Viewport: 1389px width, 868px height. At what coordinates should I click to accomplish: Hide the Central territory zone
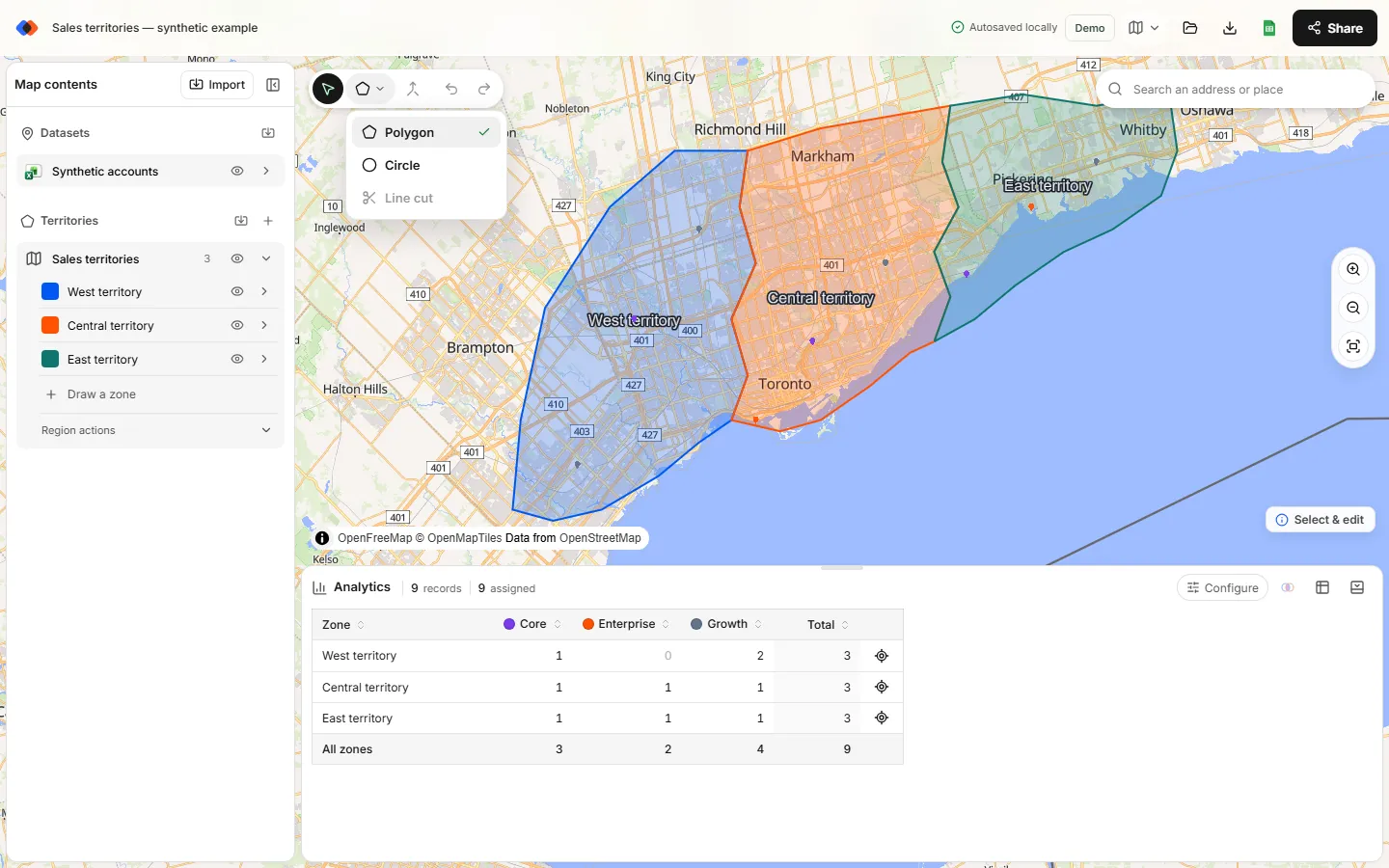[237, 325]
